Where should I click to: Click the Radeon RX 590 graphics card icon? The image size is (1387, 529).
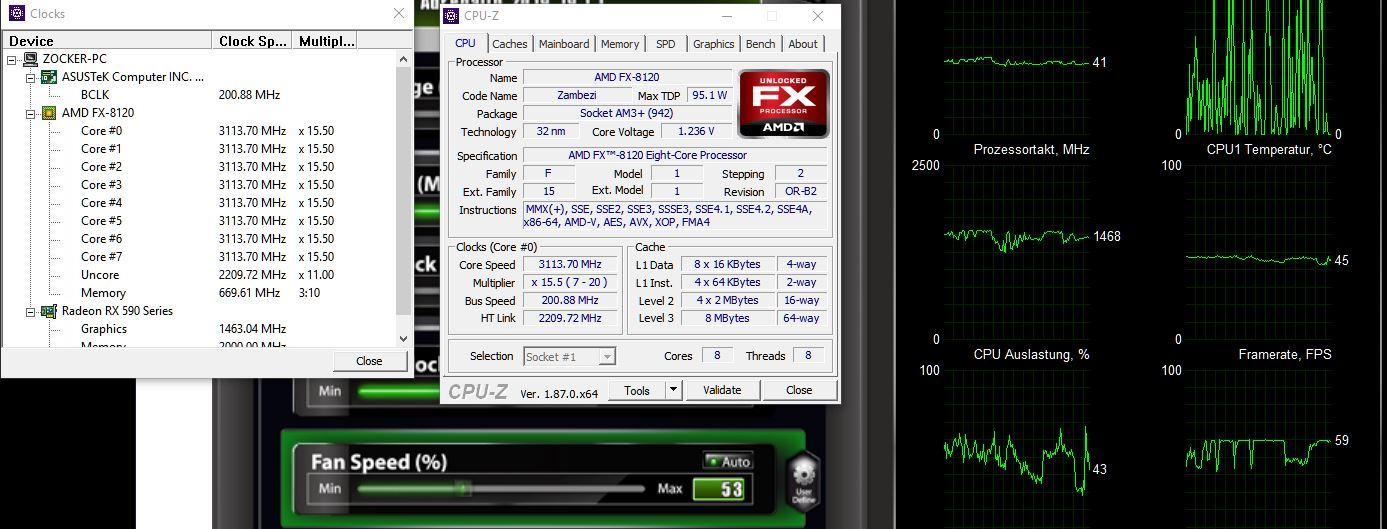[x=49, y=311]
